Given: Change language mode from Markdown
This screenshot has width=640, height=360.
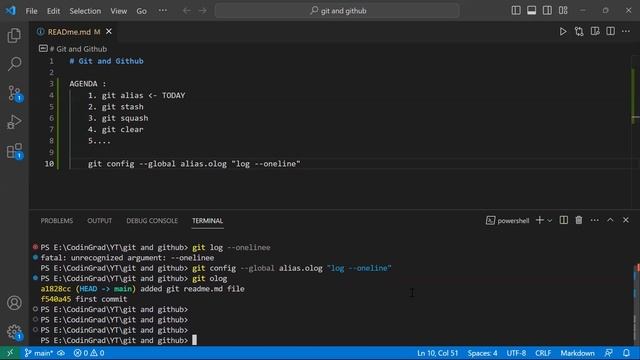Looking at the screenshot, I should [577, 353].
